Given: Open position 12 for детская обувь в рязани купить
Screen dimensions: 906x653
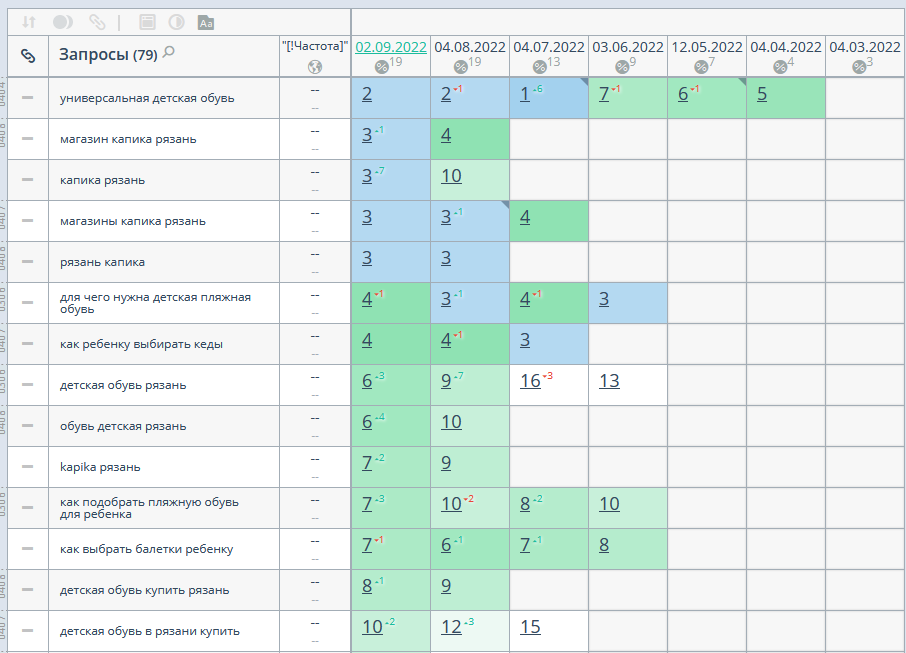Looking at the screenshot, I should tap(451, 628).
